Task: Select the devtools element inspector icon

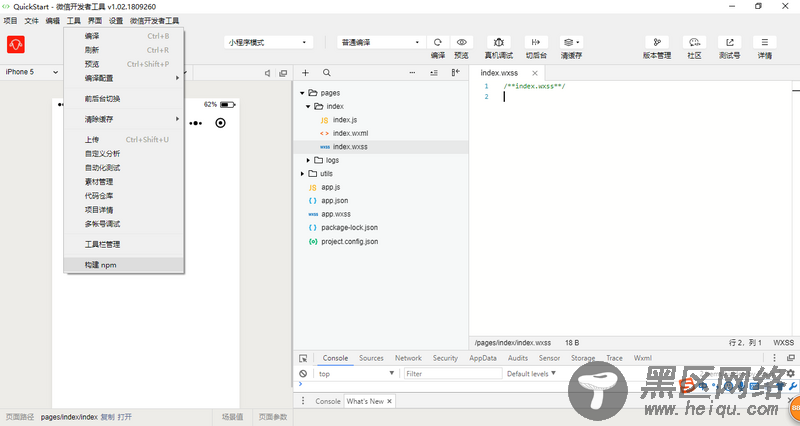Action: click(303, 358)
